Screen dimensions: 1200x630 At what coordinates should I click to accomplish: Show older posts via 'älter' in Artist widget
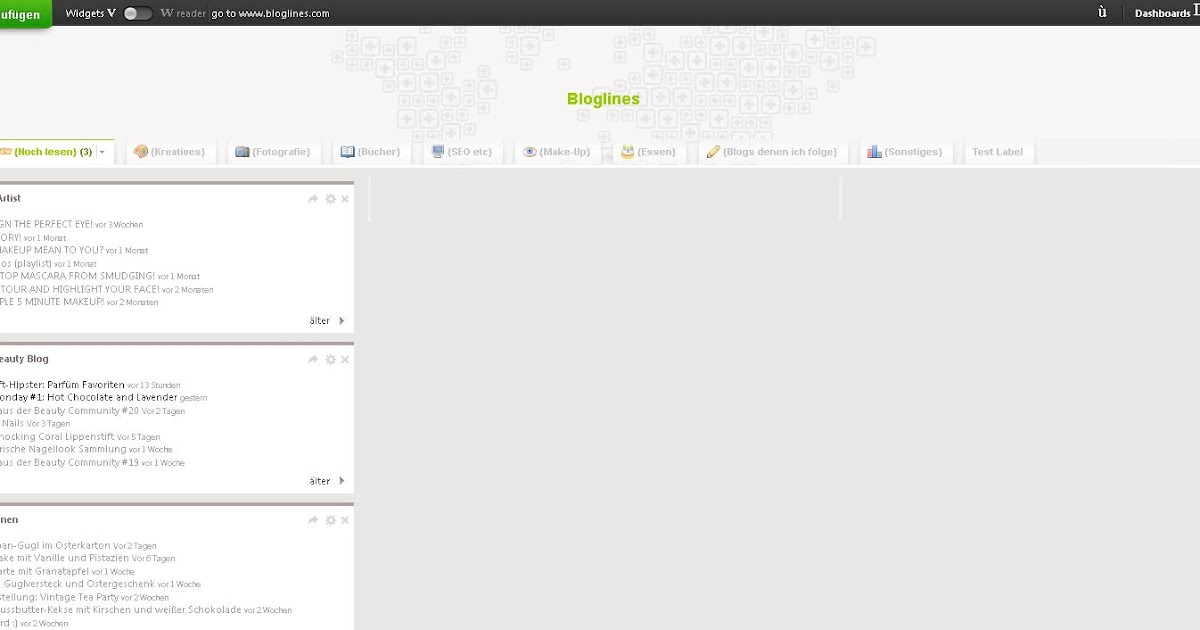point(327,321)
